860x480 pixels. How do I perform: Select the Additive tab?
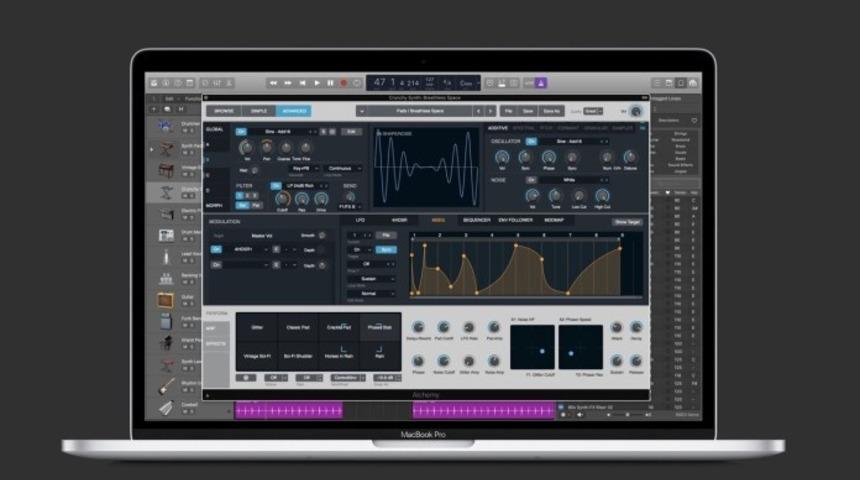(x=497, y=128)
